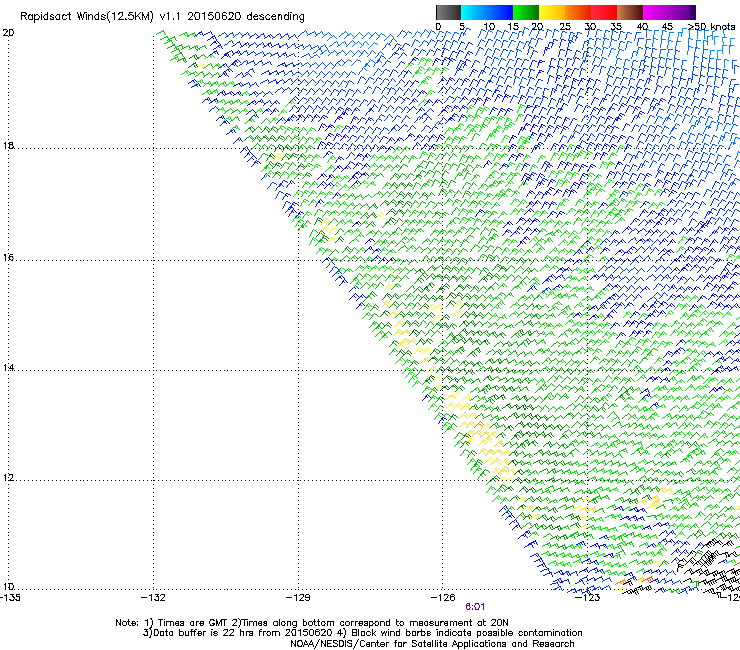Screen dimensions: 740x650
Task: Click the latitude axis label '12'
Action: point(8,478)
